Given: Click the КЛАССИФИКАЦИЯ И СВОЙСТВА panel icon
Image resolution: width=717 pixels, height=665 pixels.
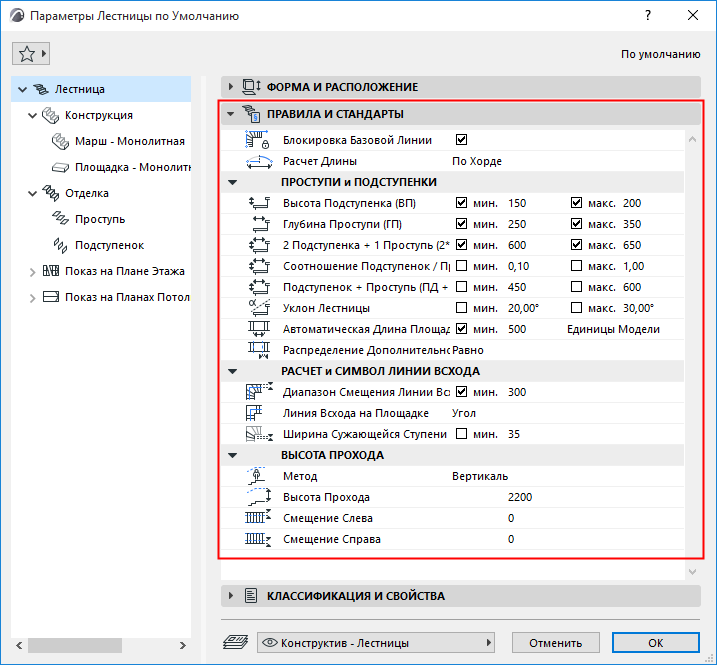Looking at the screenshot, I should pyautogui.click(x=251, y=595).
